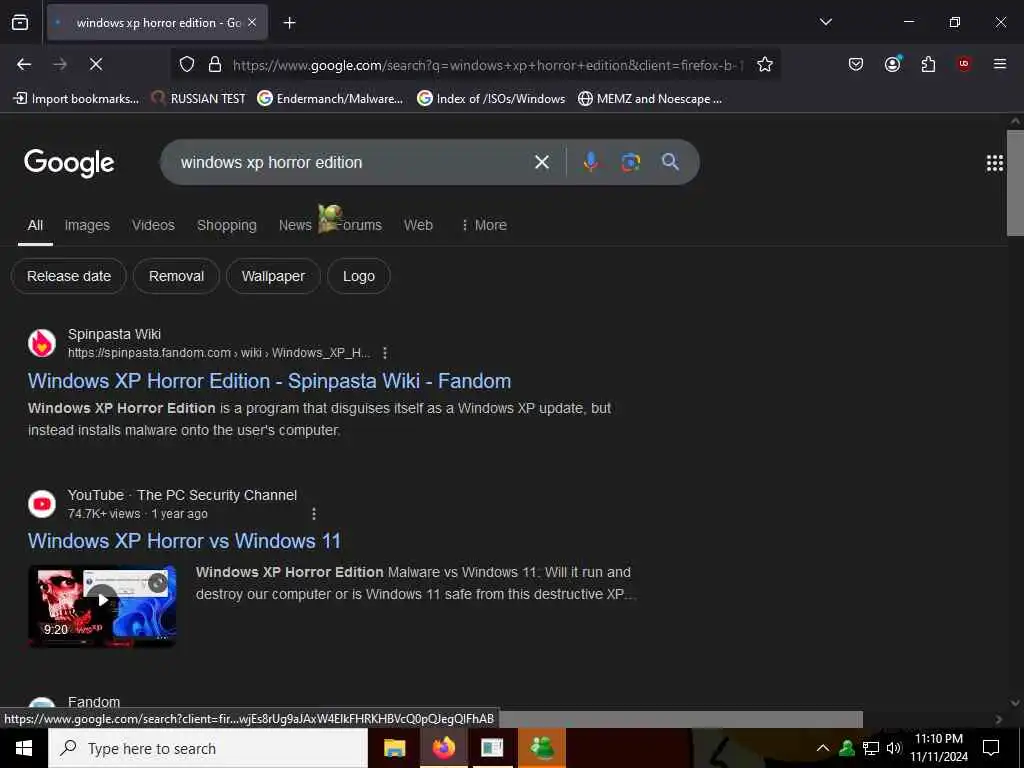This screenshot has width=1024, height=768.
Task: Open MEMZ and Noescape bookmark
Action: coord(650,99)
